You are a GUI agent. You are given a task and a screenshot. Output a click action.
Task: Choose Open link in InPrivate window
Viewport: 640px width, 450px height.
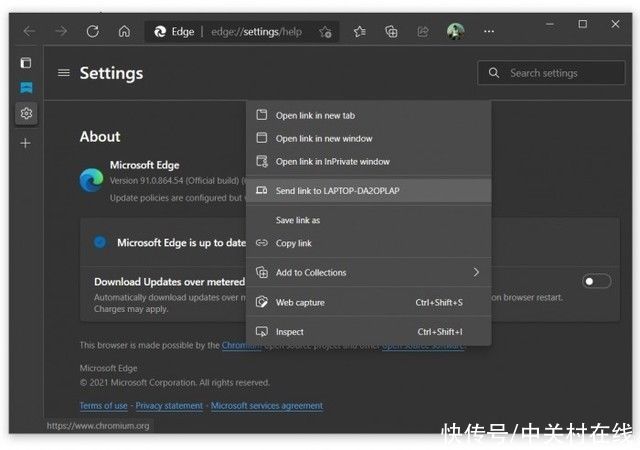click(368, 162)
